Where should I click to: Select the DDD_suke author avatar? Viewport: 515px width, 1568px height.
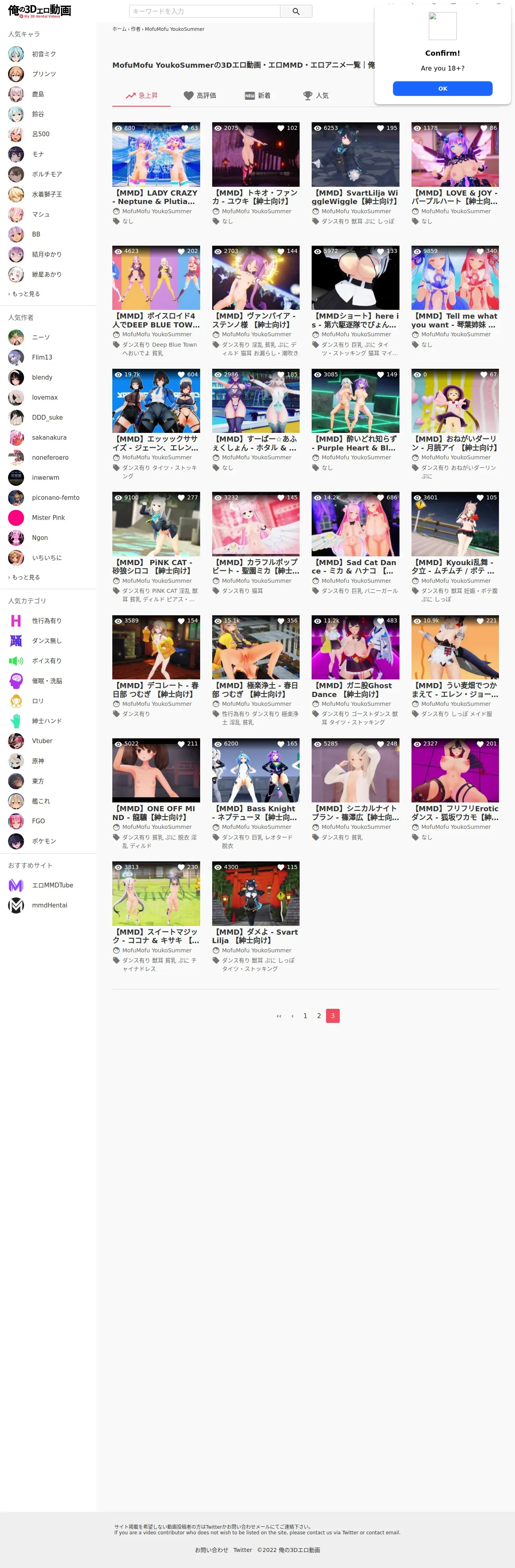click(16, 418)
